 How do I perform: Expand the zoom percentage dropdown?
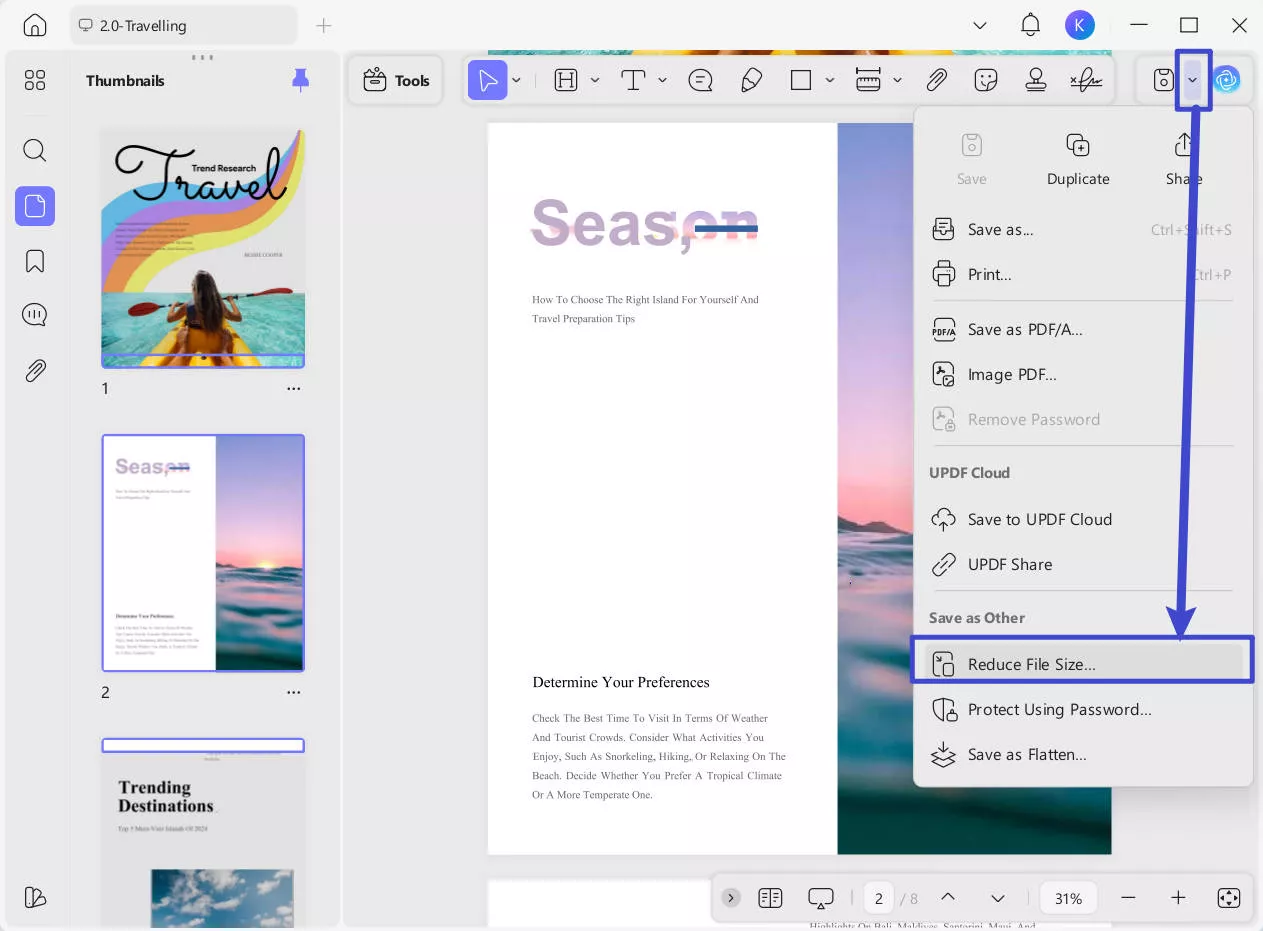(1068, 898)
